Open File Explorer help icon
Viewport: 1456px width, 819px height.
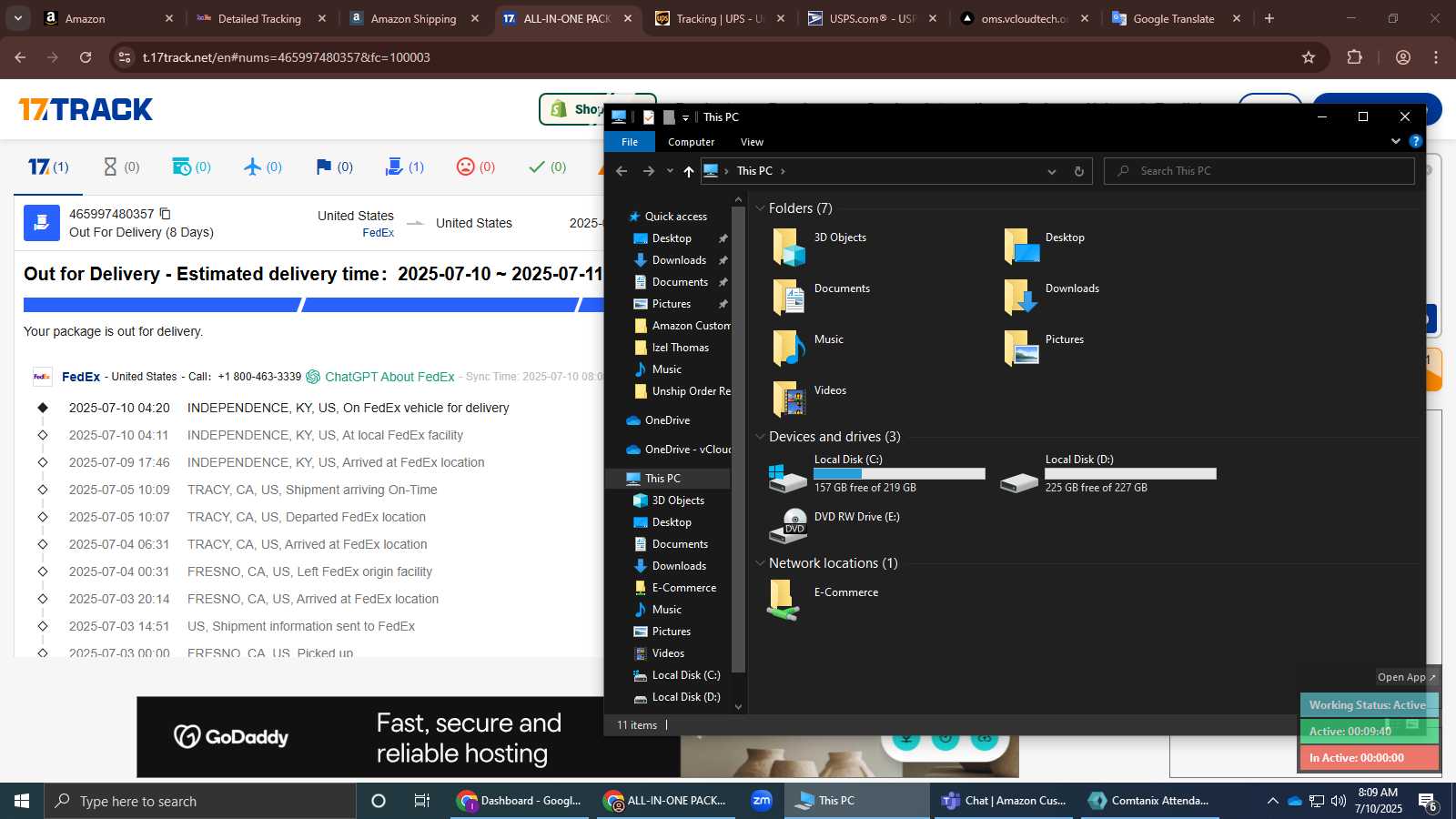[1415, 141]
